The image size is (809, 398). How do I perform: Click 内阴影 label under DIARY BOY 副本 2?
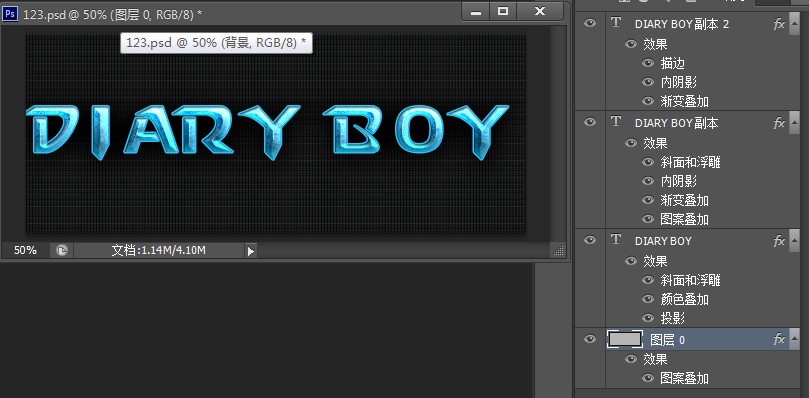tap(678, 83)
